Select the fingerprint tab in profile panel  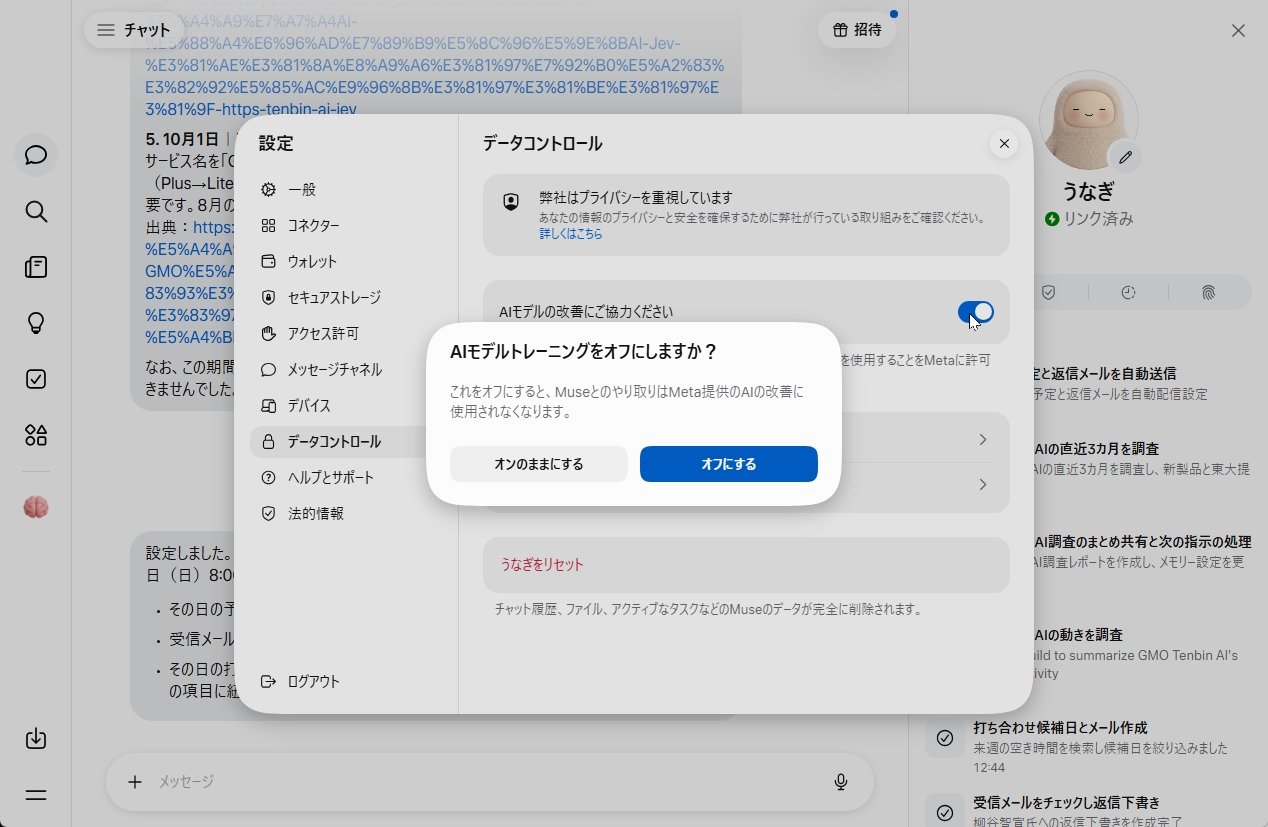point(1208,293)
